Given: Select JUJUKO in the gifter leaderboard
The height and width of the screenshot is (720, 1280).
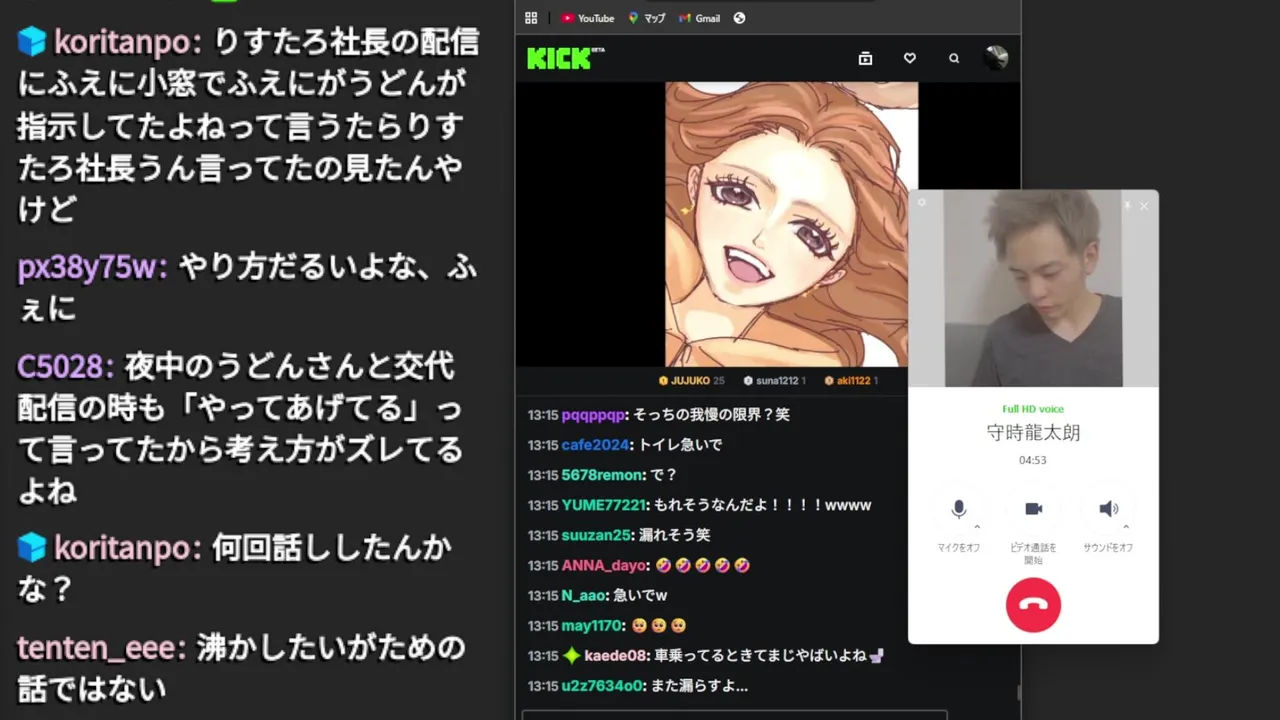Looking at the screenshot, I should [690, 380].
